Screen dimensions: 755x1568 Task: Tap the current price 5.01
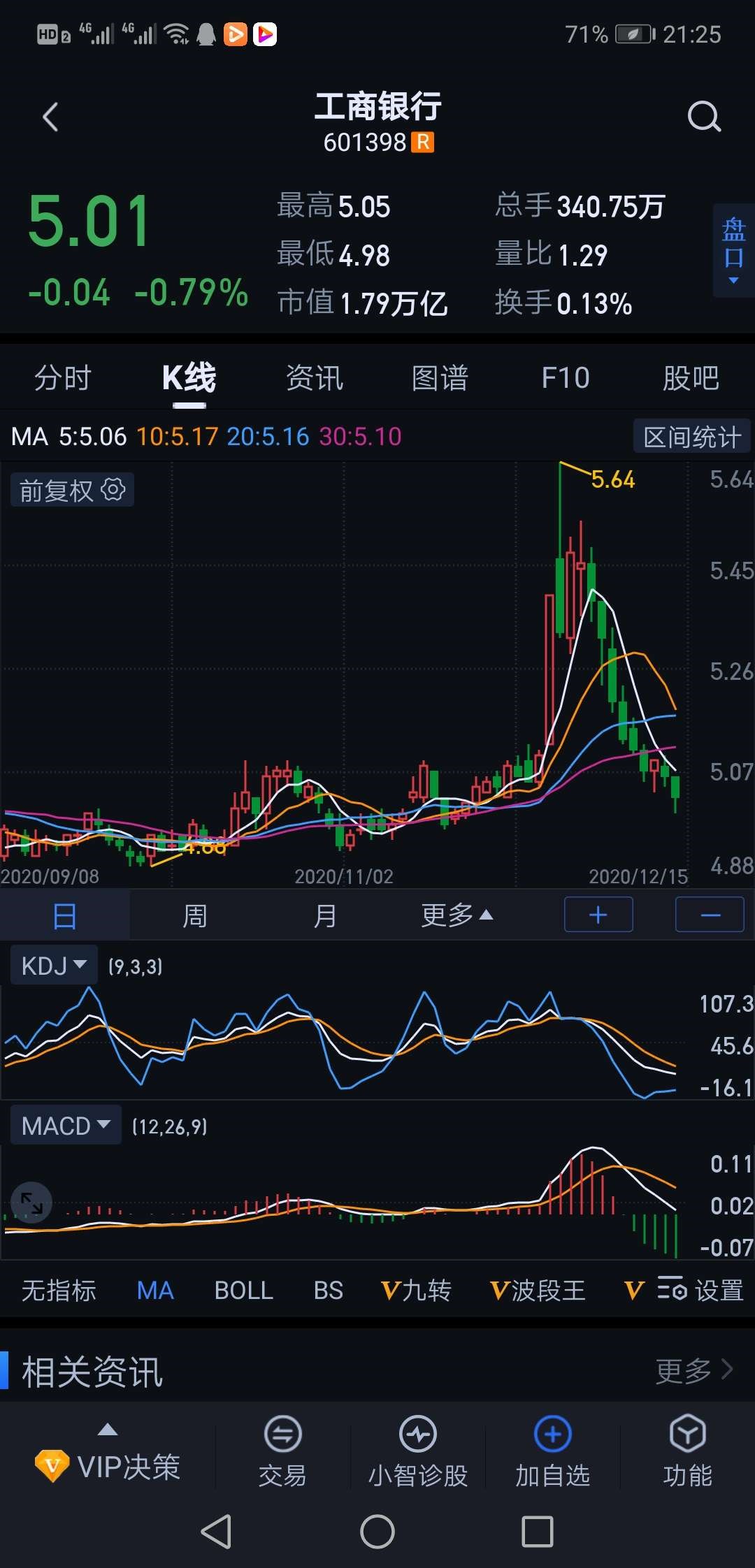[89, 222]
